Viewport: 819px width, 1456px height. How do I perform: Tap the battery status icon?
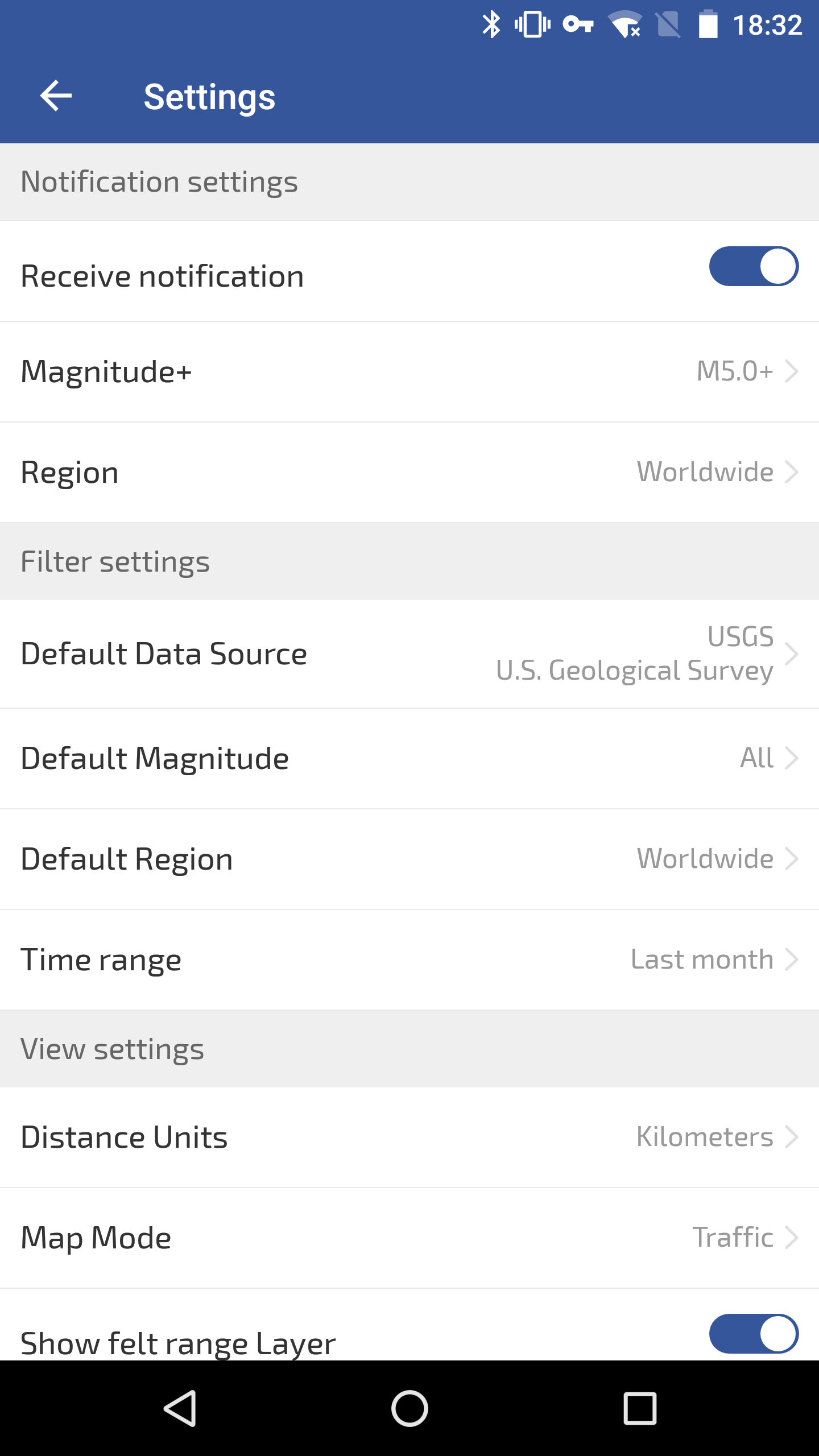point(708,25)
